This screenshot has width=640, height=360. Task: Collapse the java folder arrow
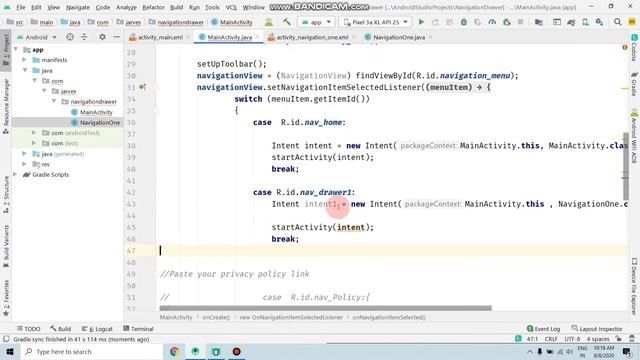[x=25, y=70]
